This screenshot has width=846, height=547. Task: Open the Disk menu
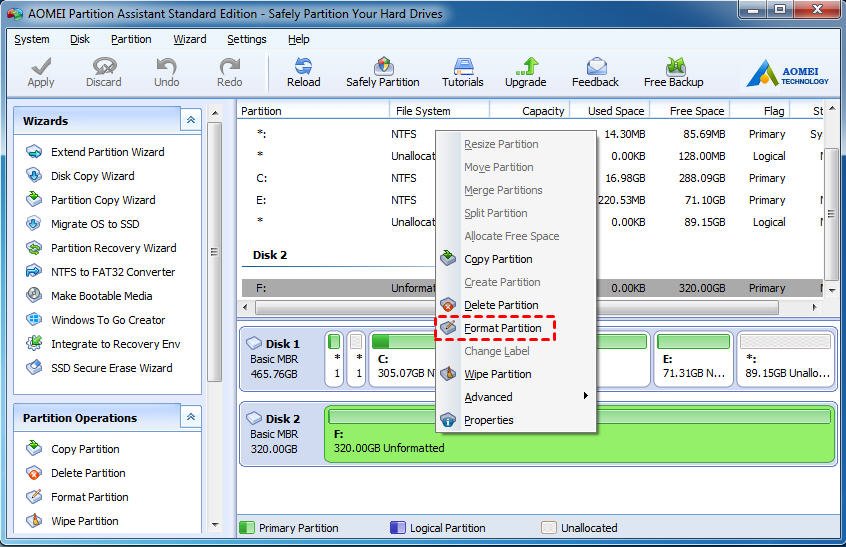click(x=79, y=39)
